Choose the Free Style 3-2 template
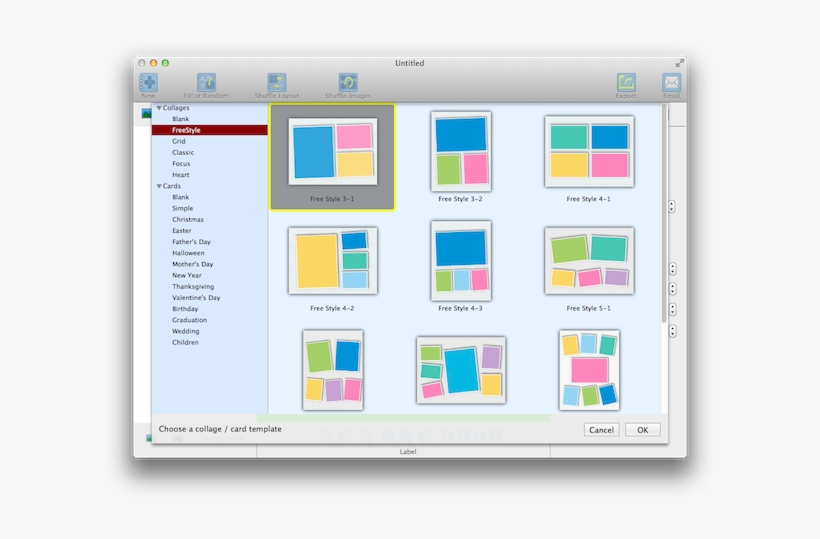Screen dimensions: 820x539 point(461,151)
